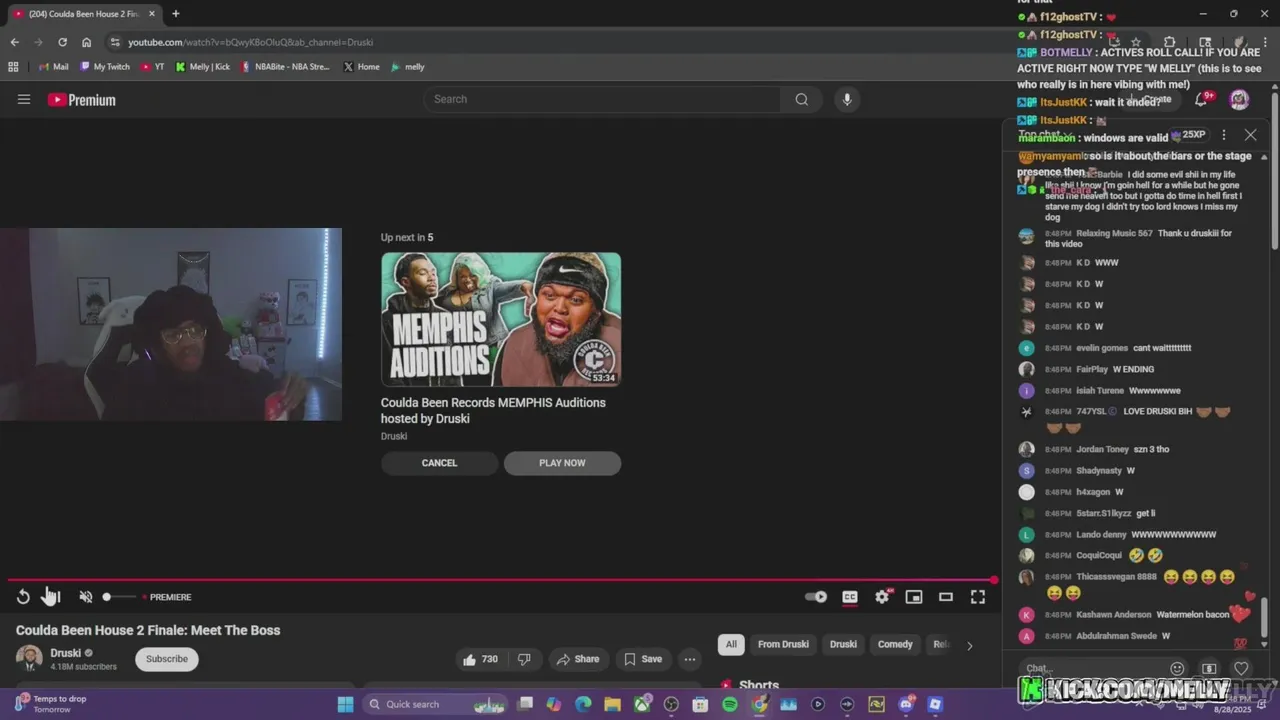
Task: Click Play Now for next video
Action: coord(562,463)
